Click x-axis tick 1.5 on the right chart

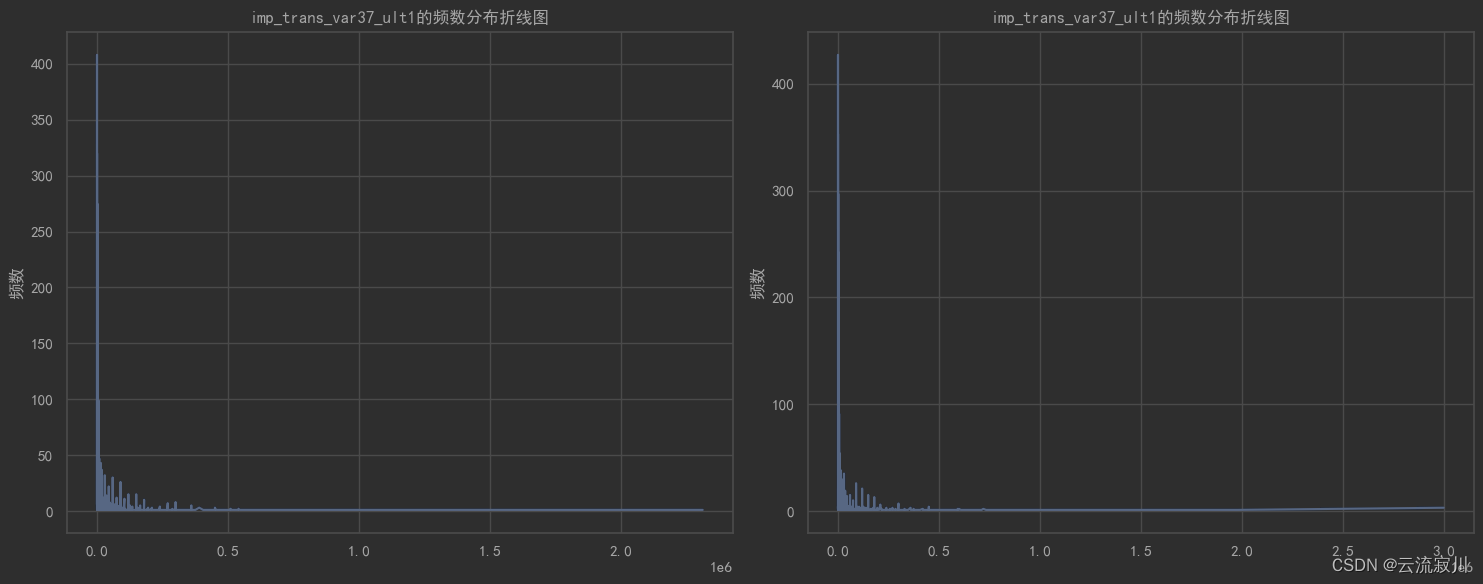click(x=1141, y=551)
